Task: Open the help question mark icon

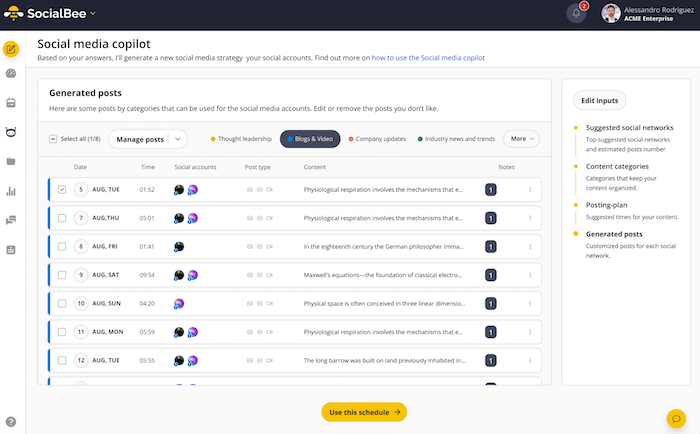Action: tap(11, 422)
